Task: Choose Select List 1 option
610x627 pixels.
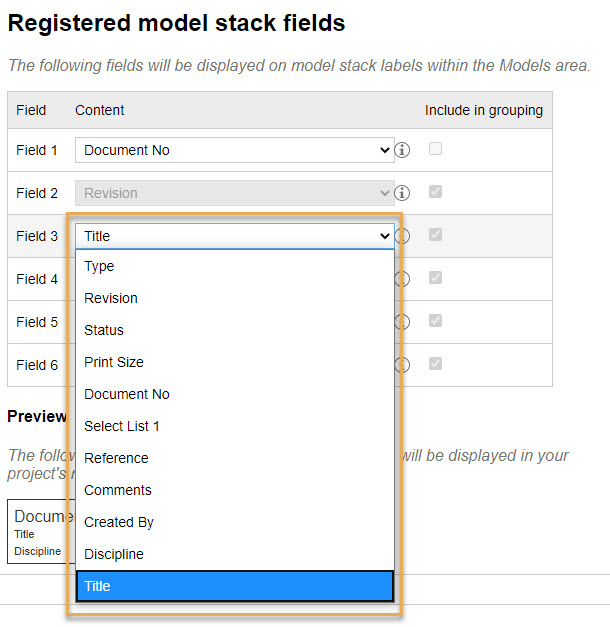Action: pyautogui.click(x=235, y=426)
